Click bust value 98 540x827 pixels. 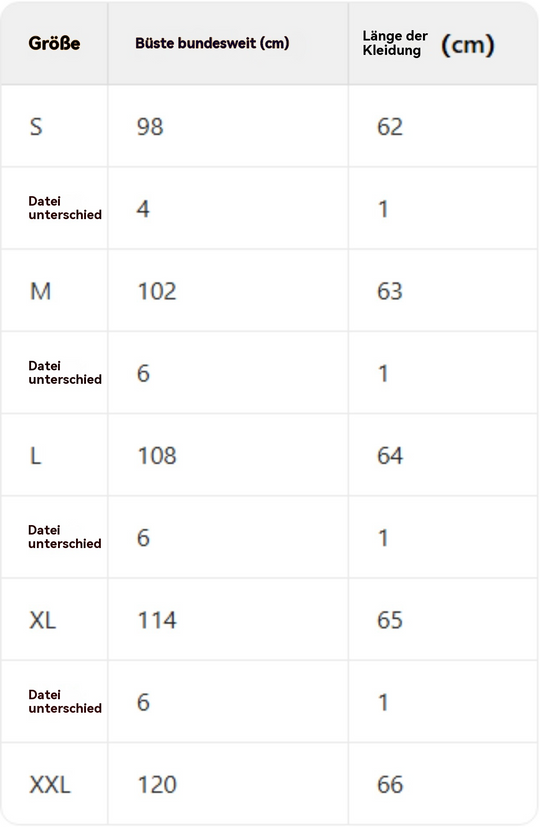(150, 127)
